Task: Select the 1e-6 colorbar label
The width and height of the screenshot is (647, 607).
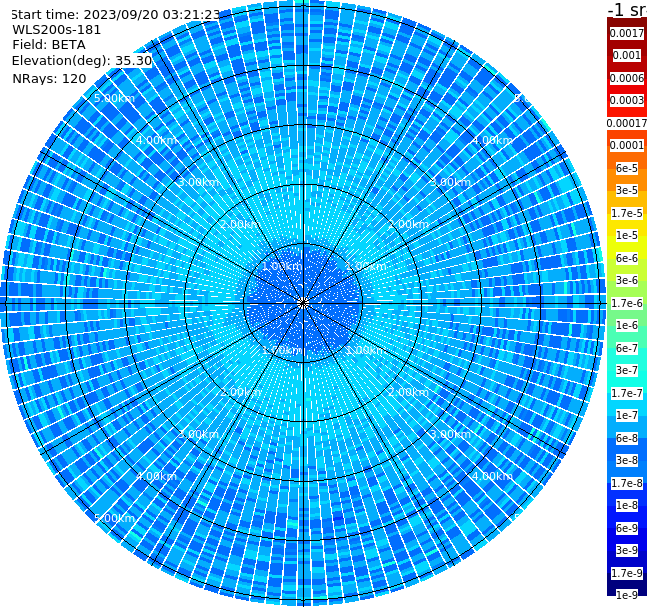Action: pyautogui.click(x=627, y=325)
